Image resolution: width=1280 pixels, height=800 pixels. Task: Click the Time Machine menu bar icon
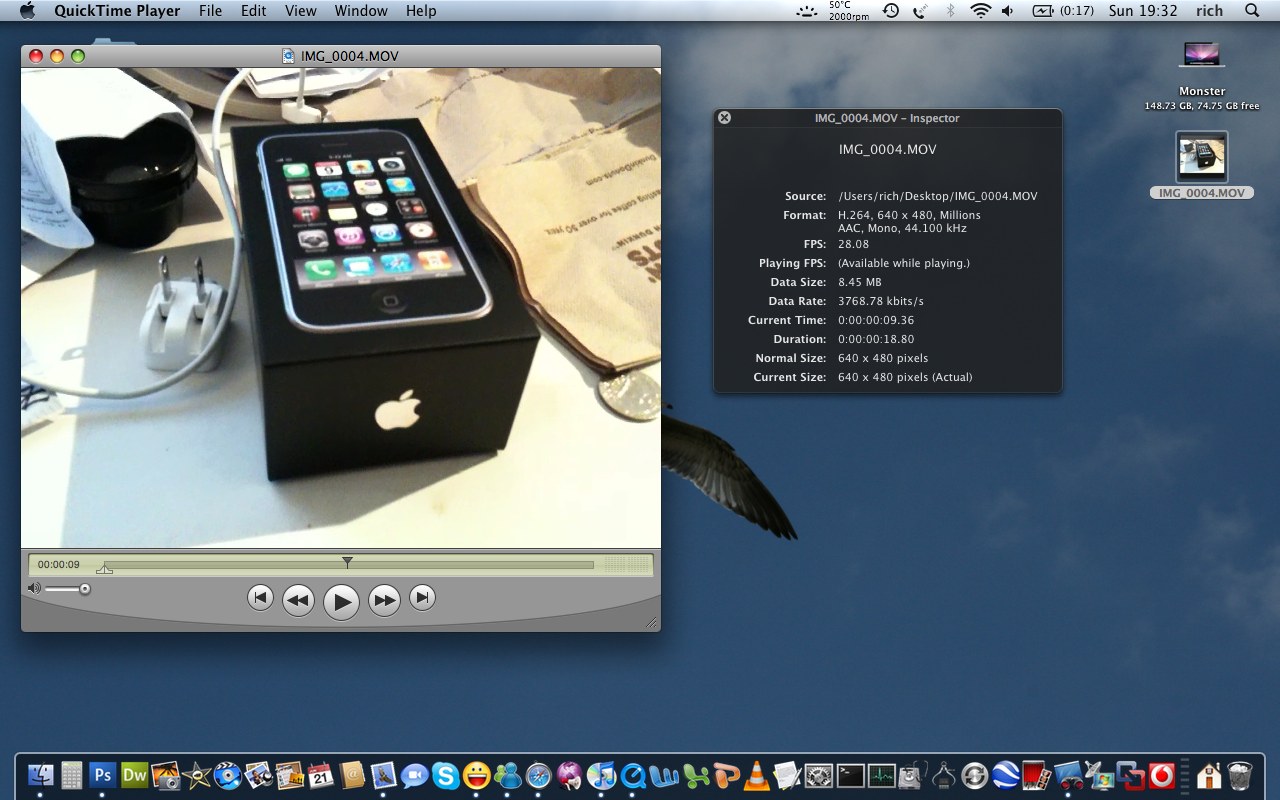(x=890, y=11)
